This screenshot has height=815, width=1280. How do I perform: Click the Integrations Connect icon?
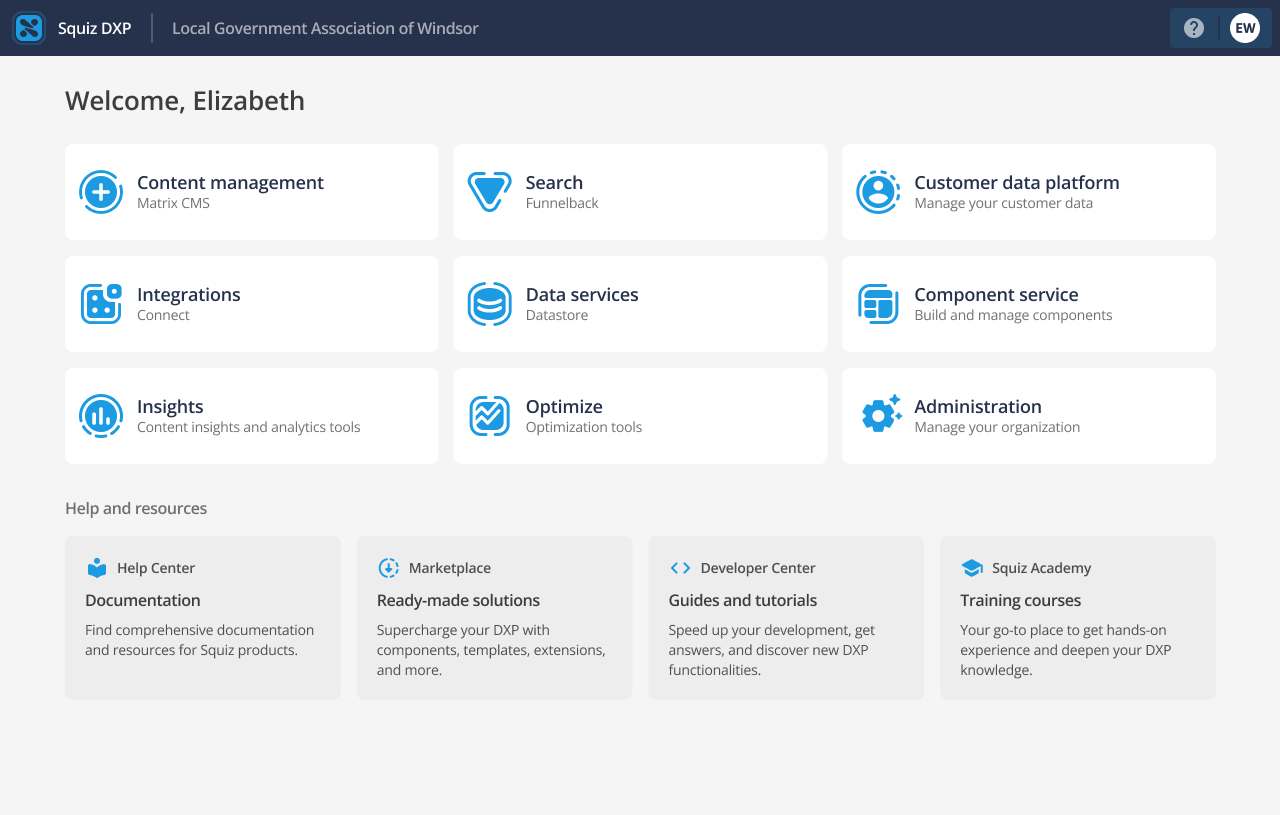101,304
